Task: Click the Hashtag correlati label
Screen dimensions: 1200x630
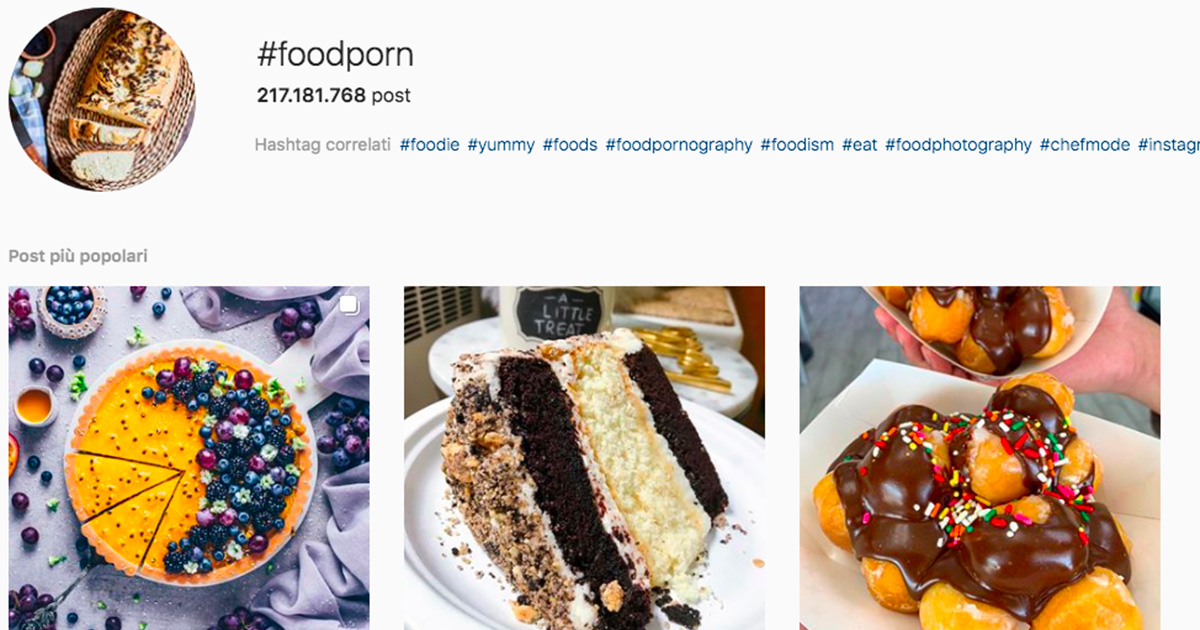Action: coord(323,145)
